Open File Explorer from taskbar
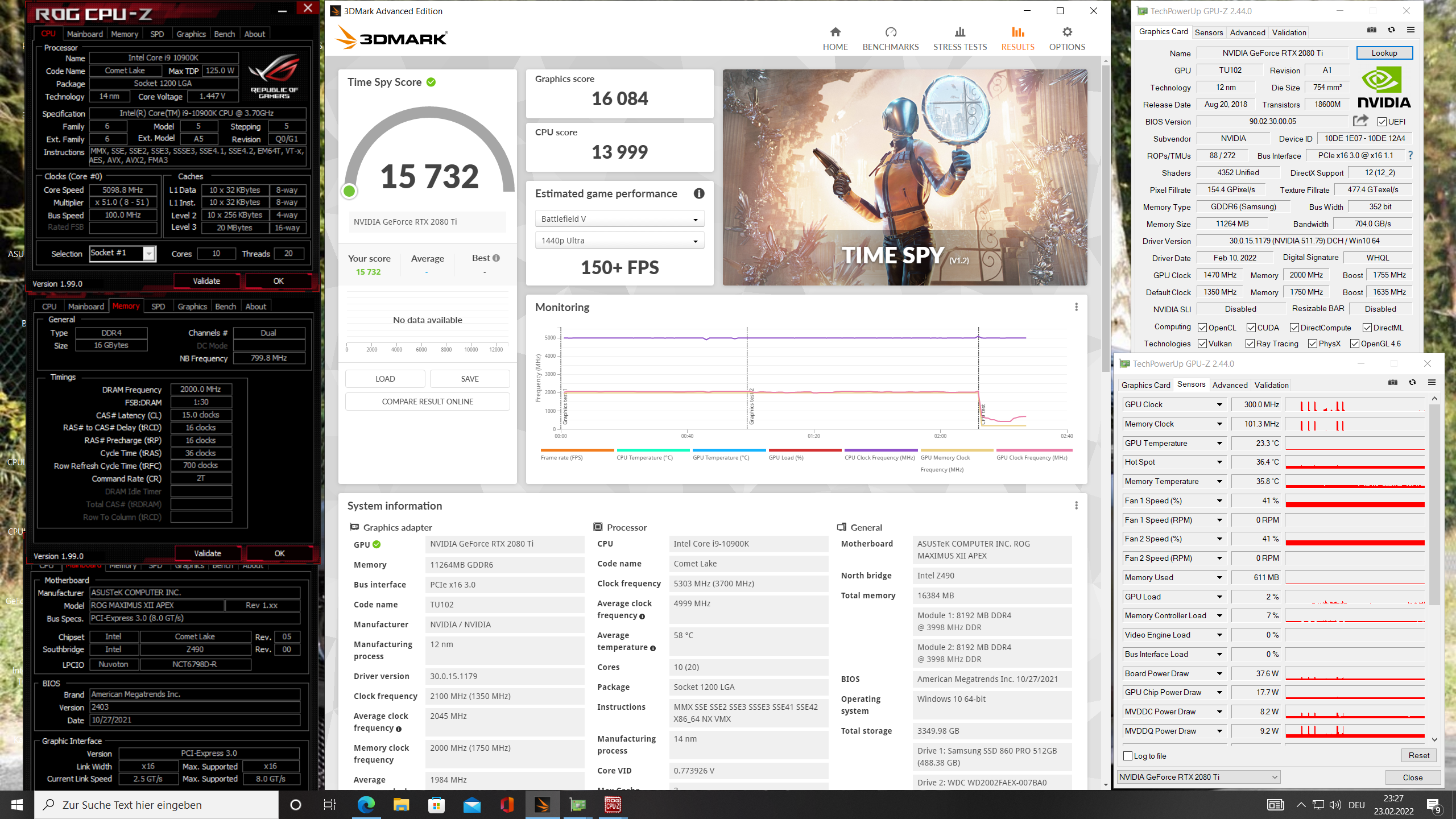 click(401, 805)
